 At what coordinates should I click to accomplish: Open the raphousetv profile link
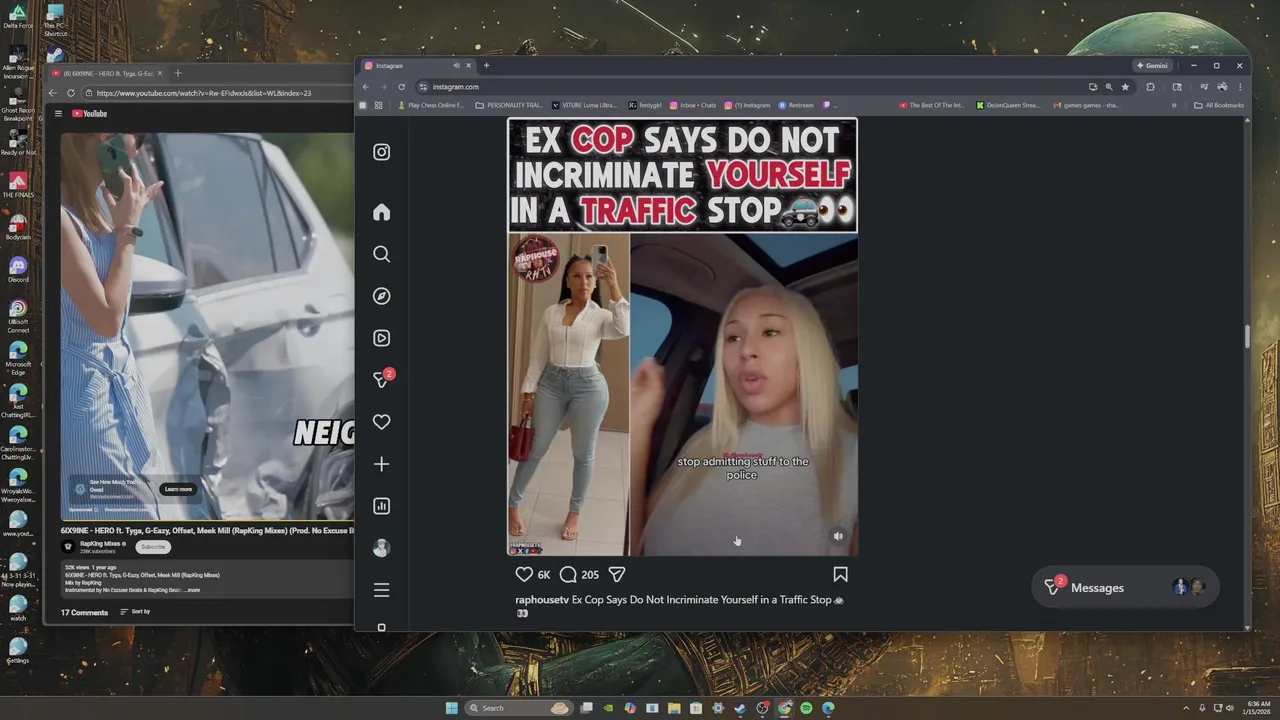(x=542, y=600)
